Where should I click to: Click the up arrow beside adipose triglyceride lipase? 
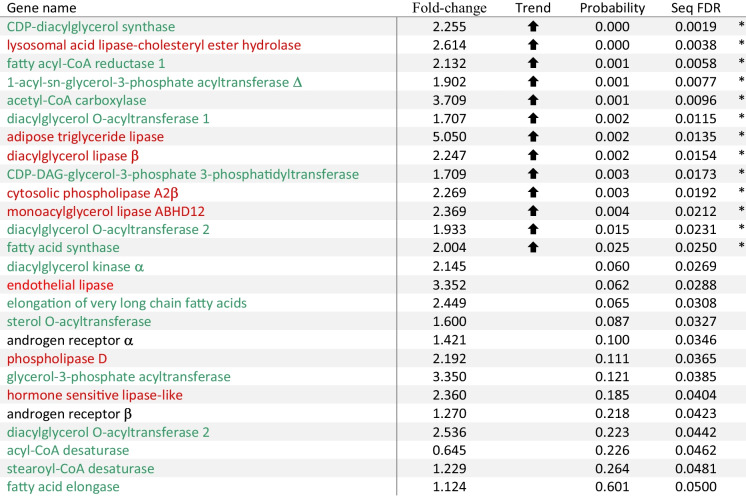pos(533,137)
